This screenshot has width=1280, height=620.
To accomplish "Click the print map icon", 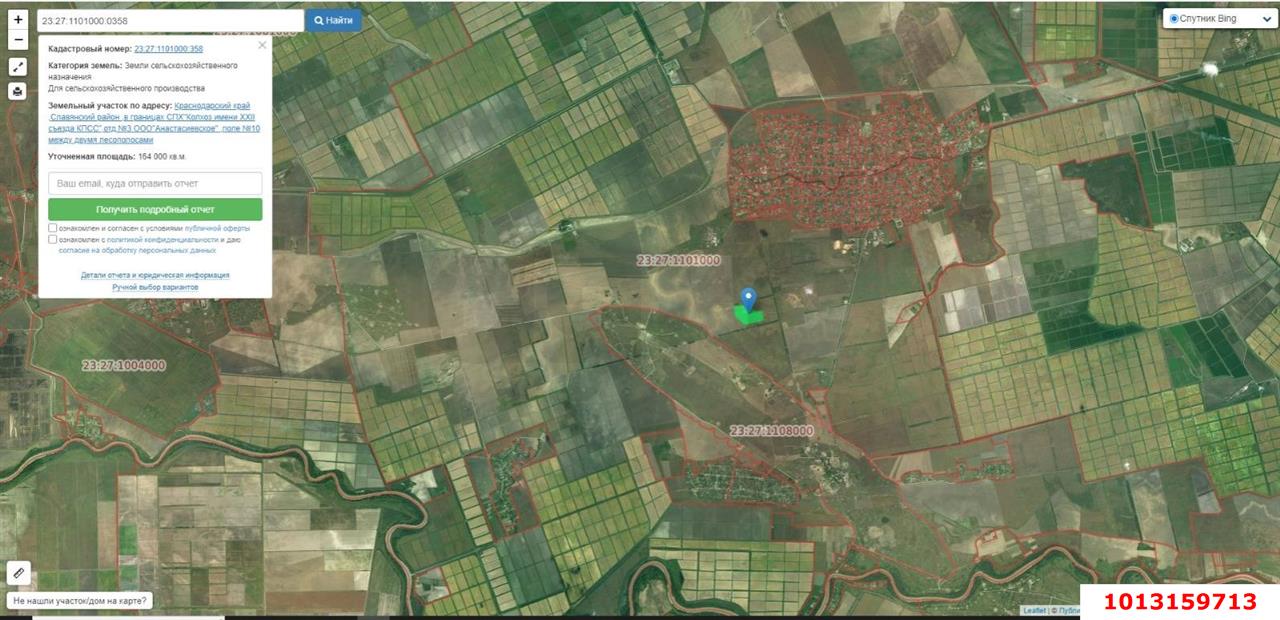I will pyautogui.click(x=18, y=91).
